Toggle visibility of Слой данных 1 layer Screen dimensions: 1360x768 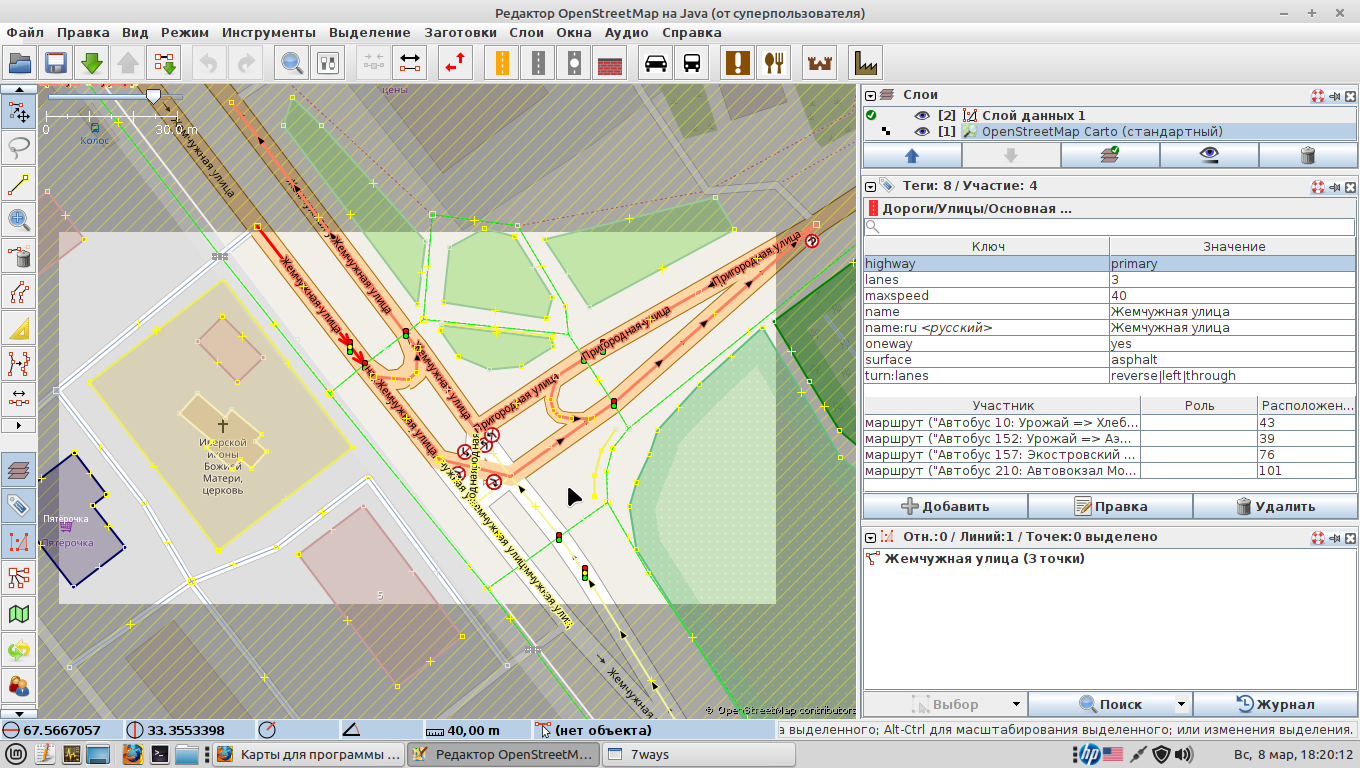922,116
